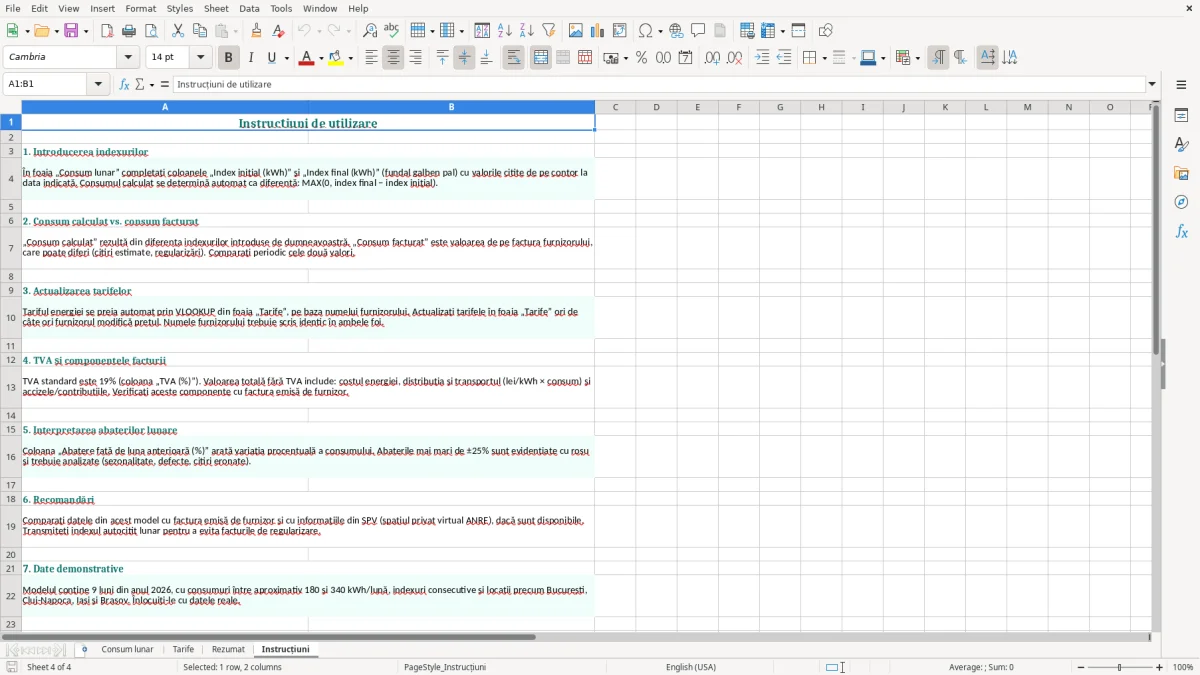The width and height of the screenshot is (1200, 675).
Task: Open the sidebar Navigator panel
Action: 1181,203
